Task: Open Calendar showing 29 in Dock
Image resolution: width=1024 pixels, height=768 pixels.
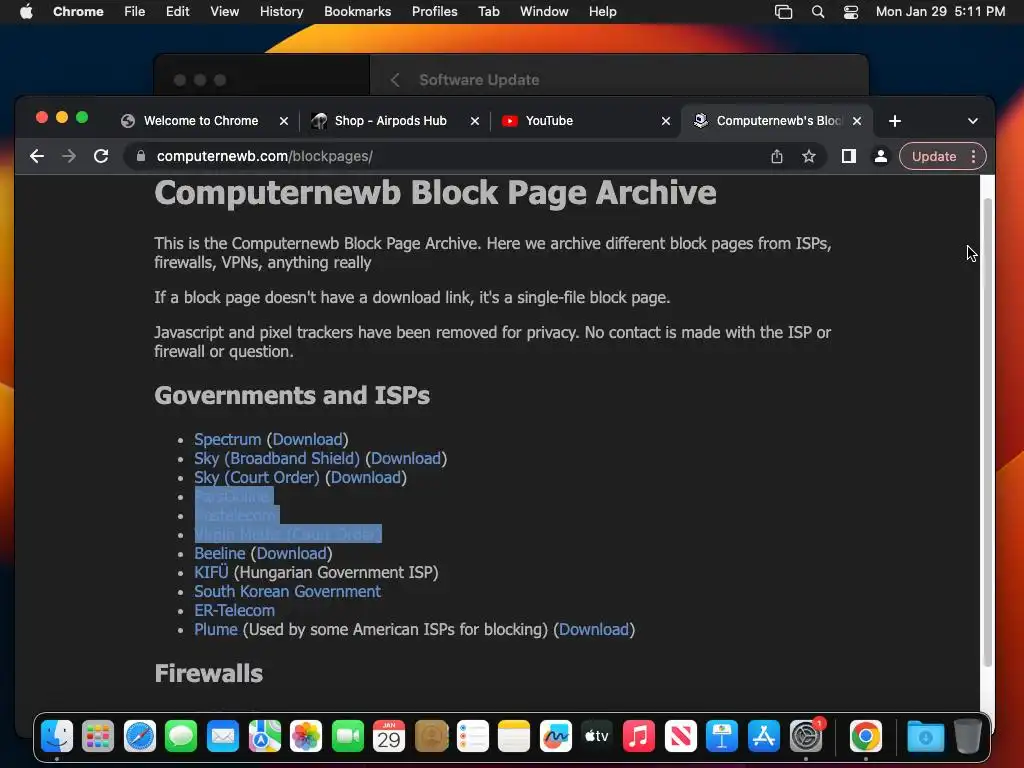Action: [x=389, y=737]
